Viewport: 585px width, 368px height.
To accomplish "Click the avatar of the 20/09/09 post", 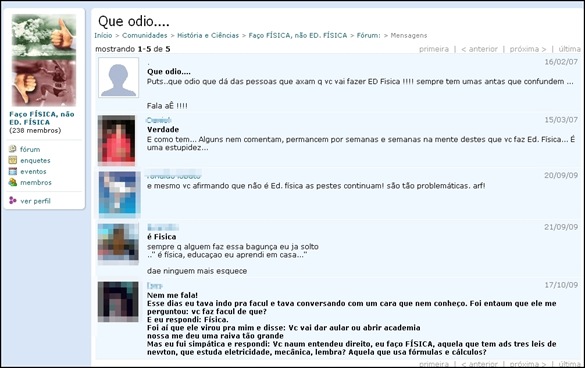I will pos(119,194).
